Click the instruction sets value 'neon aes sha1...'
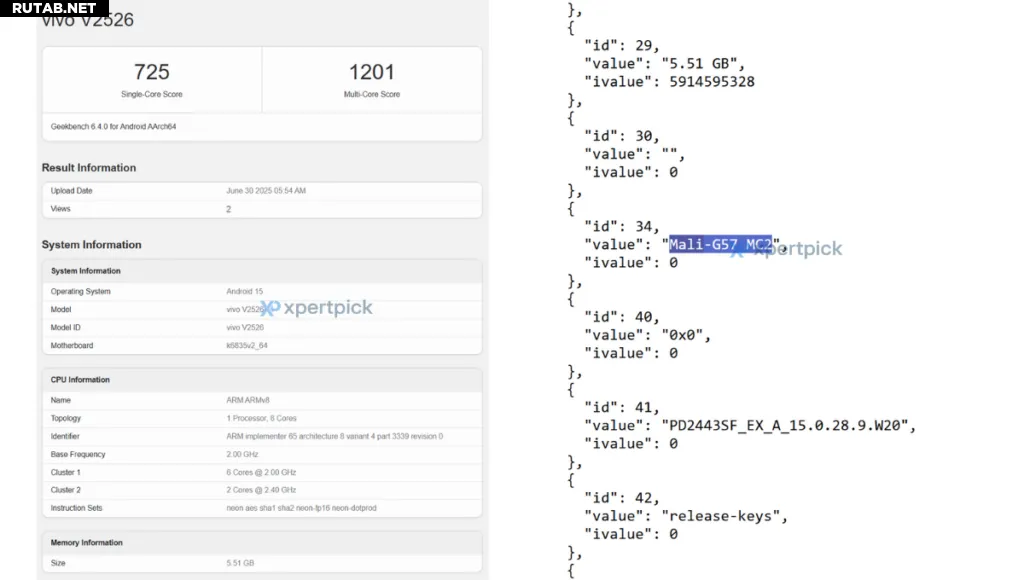This screenshot has width=1024, height=580. point(301,508)
